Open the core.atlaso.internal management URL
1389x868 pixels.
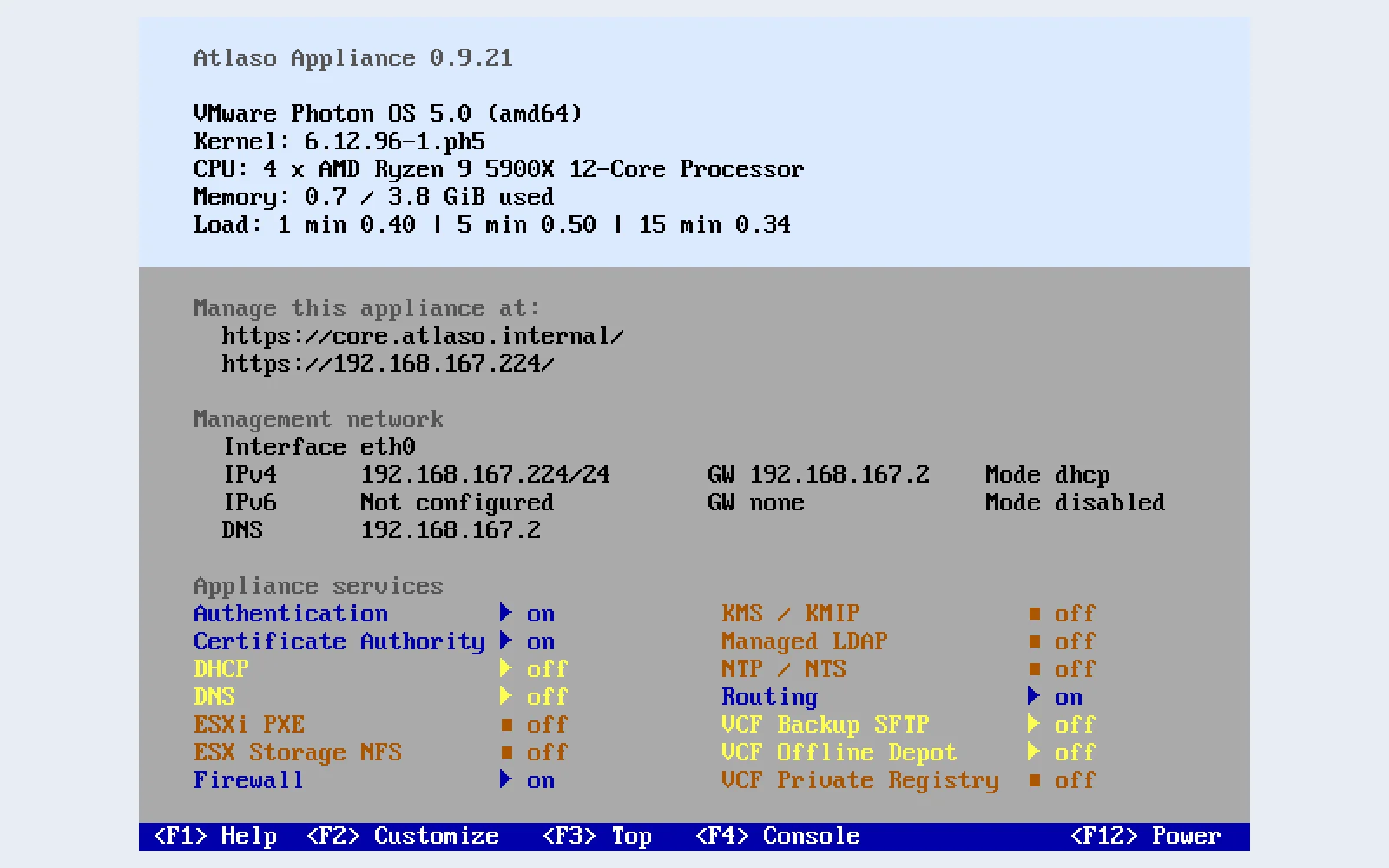pyautogui.click(x=423, y=336)
